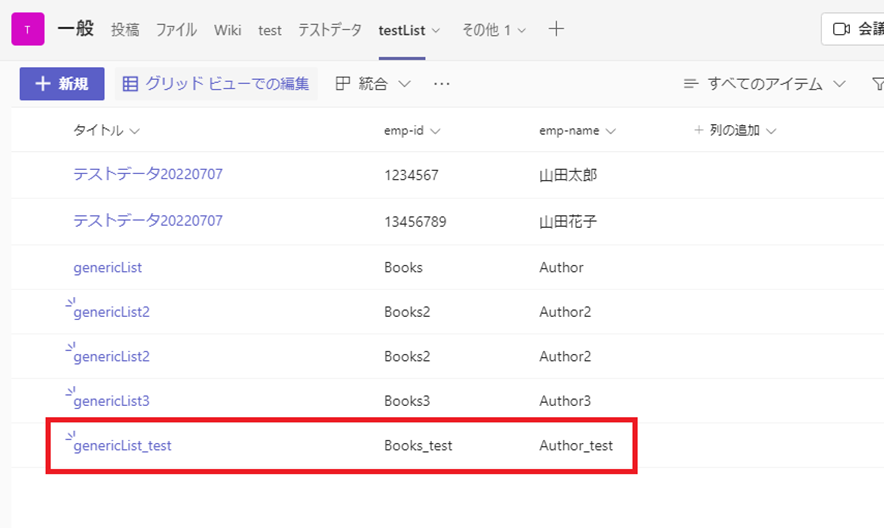
Task: Open グリッド ビューでの編集 grid edit
Action: point(216,84)
